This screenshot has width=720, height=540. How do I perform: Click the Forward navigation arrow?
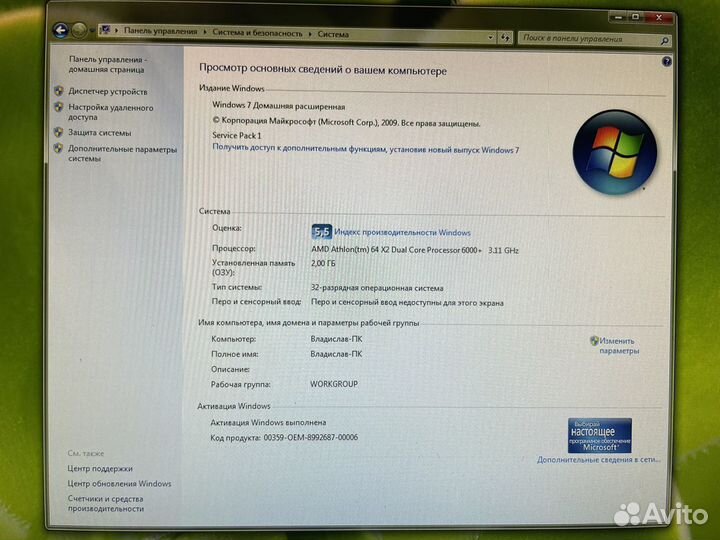click(79, 30)
